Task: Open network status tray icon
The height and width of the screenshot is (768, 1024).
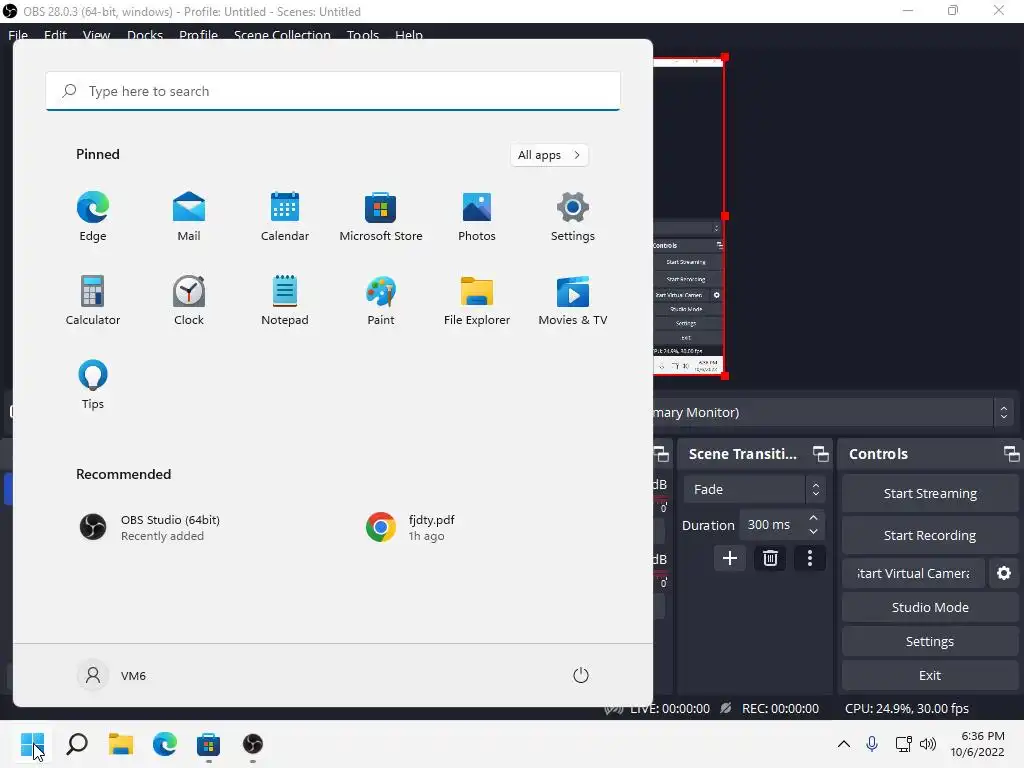Action: [903, 744]
